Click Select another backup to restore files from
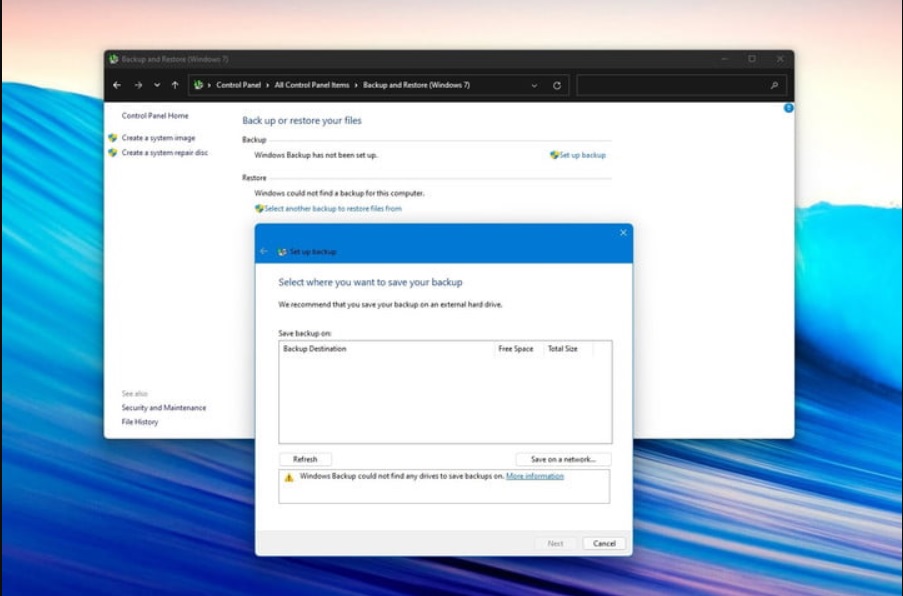Image resolution: width=903 pixels, height=596 pixels. pyautogui.click(x=333, y=208)
